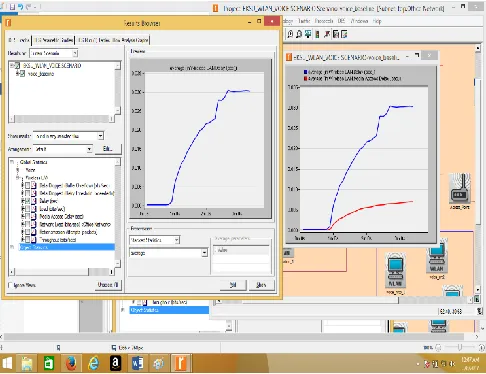The image size is (486, 374).
Task: Click the running man simulation toolbar icon
Action: [327, 34]
